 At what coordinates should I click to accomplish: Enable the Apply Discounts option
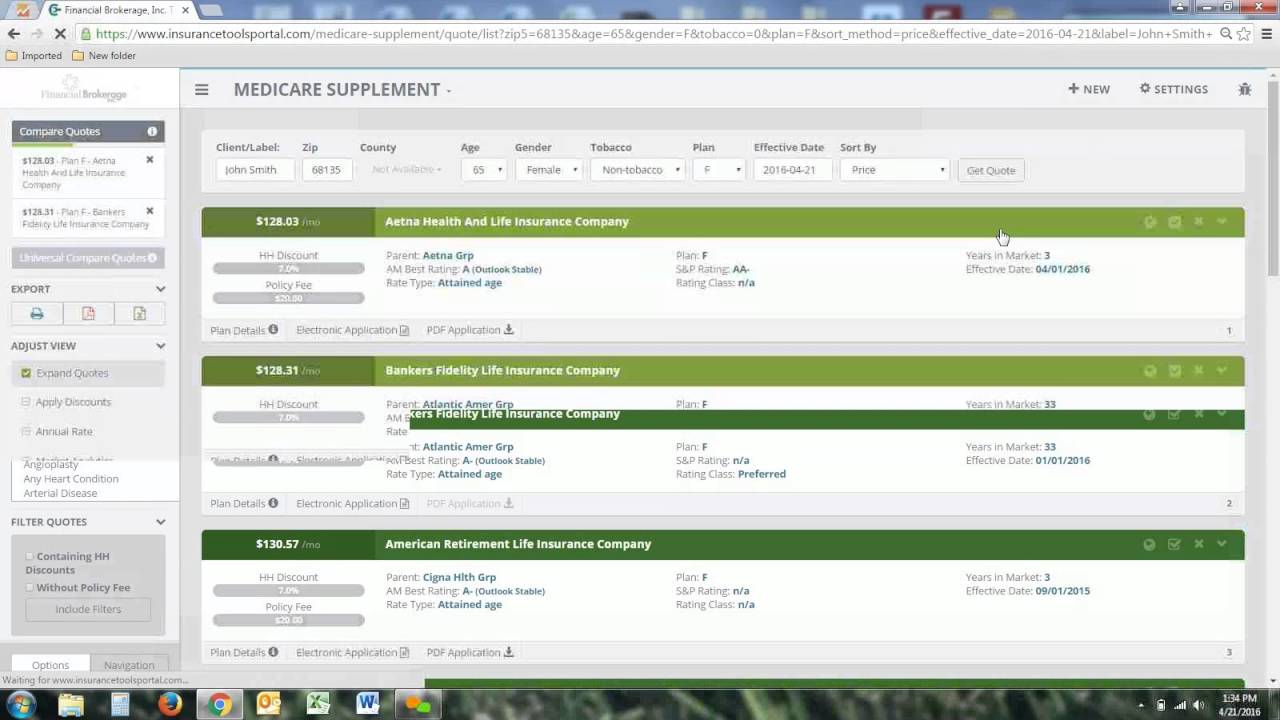pyautogui.click(x=26, y=402)
